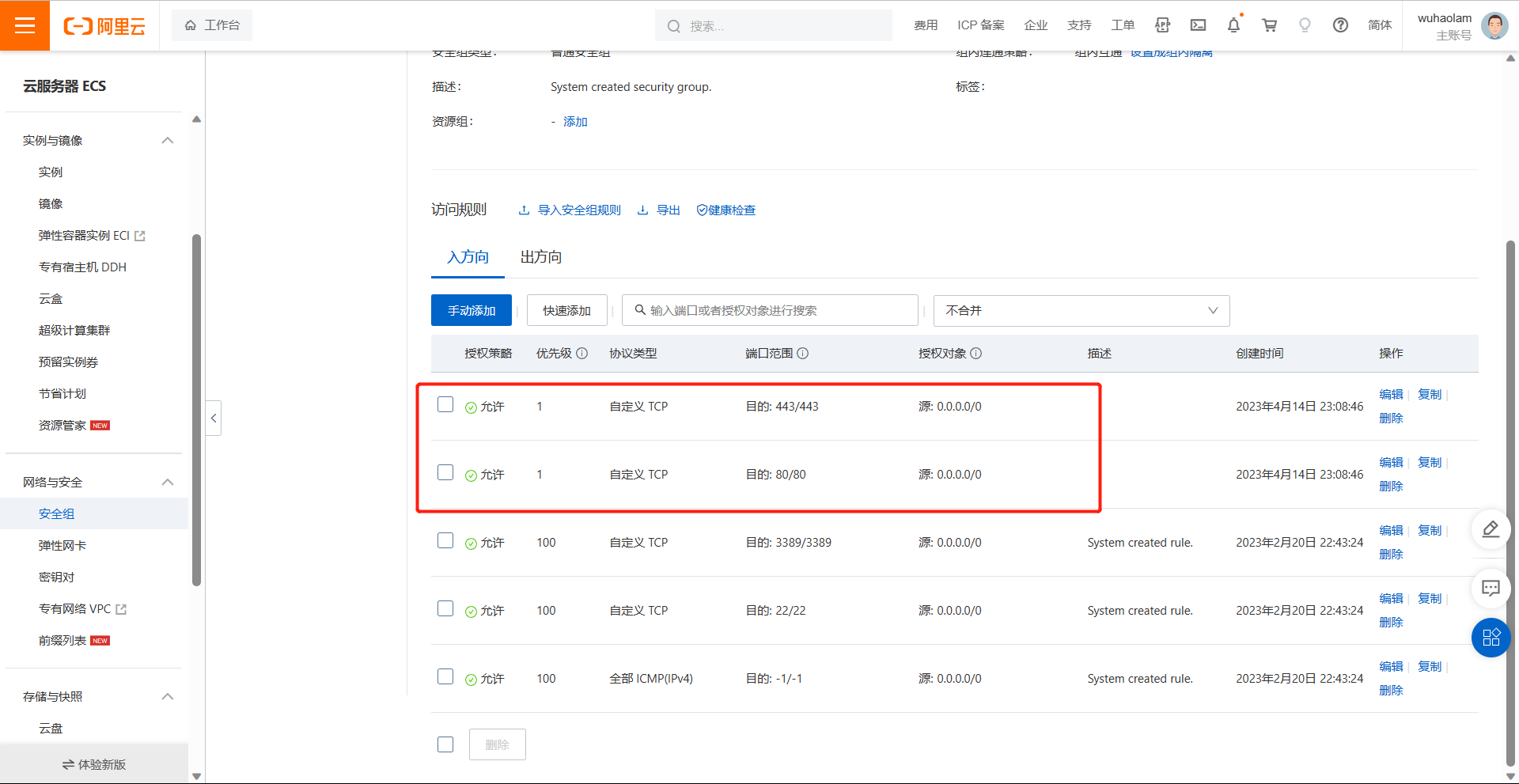Click the API tools icon in header
The width and height of the screenshot is (1519, 784).
[x=1162, y=25]
